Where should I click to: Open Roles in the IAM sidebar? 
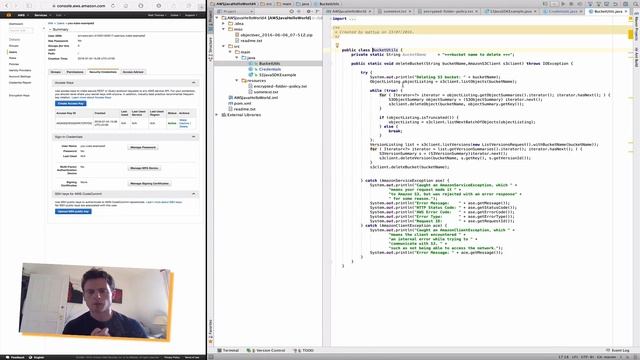click(x=13, y=58)
